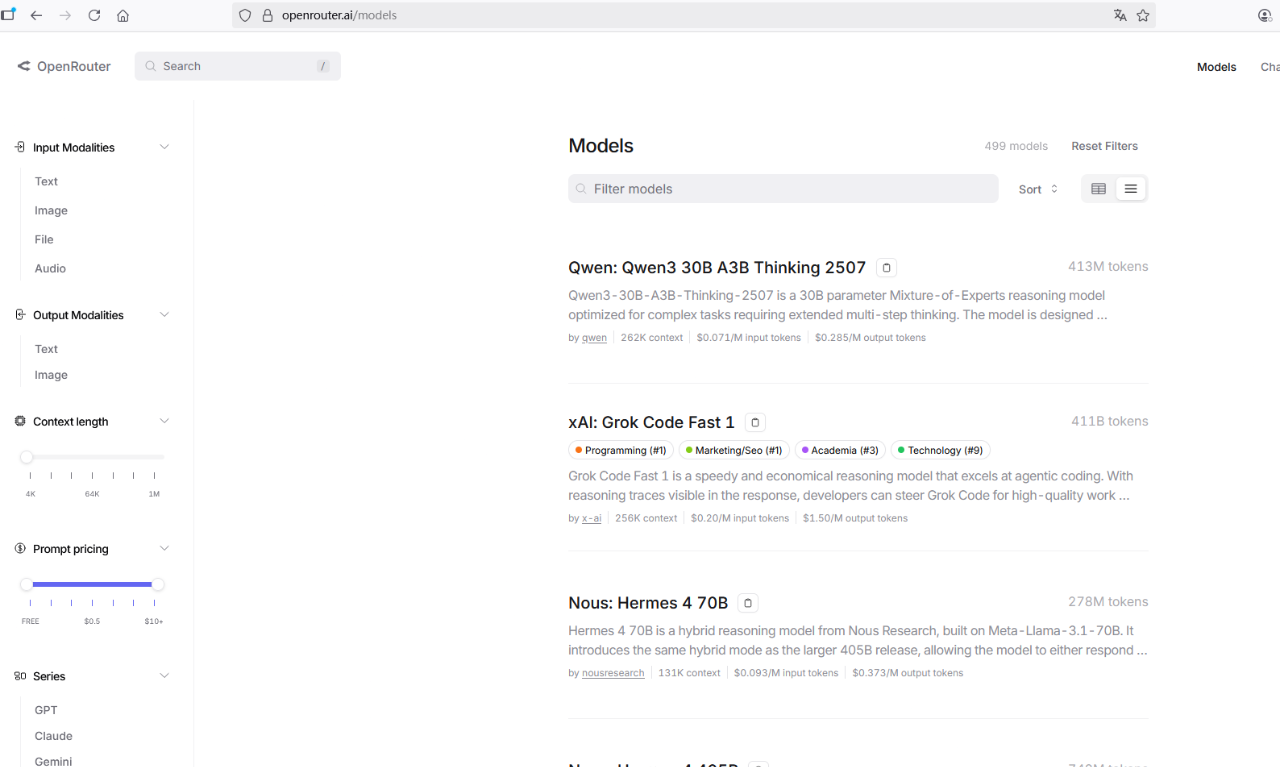
Task: Filter series by Claude
Action: tap(54, 736)
